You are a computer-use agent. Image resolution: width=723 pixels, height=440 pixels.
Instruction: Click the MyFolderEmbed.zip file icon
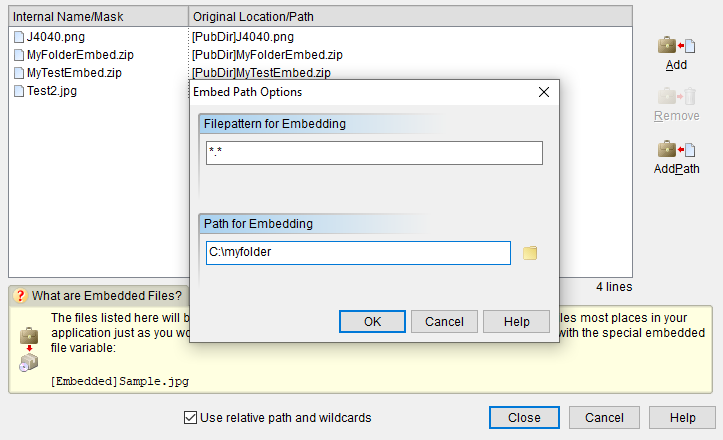19,55
